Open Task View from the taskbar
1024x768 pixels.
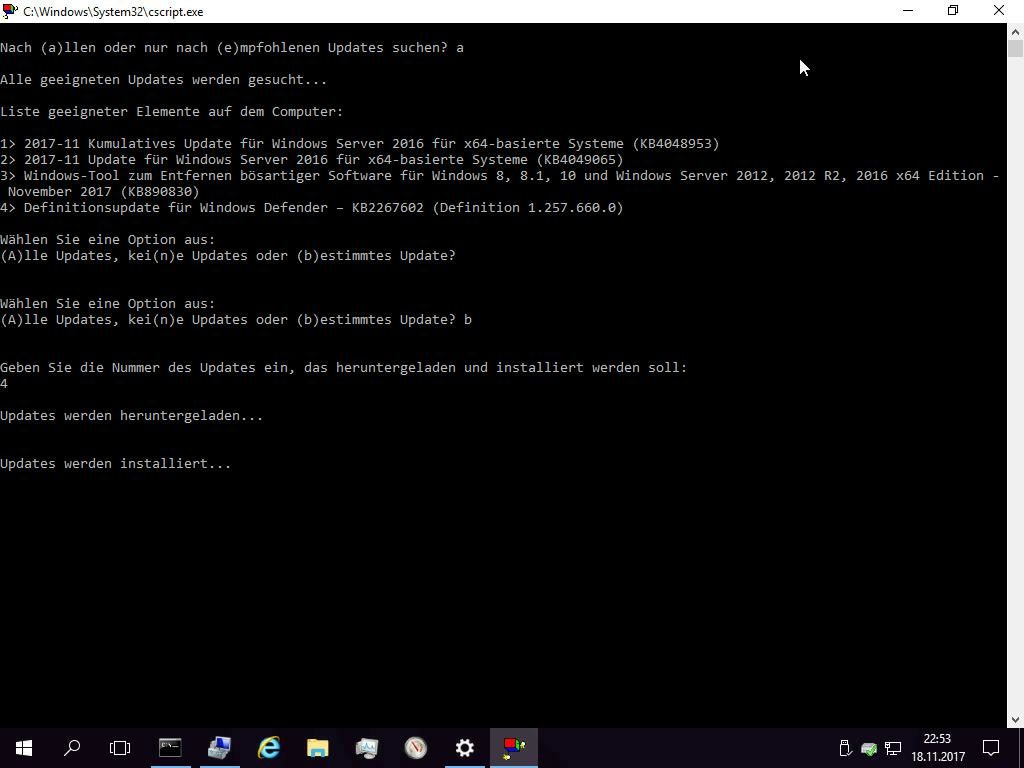120,747
